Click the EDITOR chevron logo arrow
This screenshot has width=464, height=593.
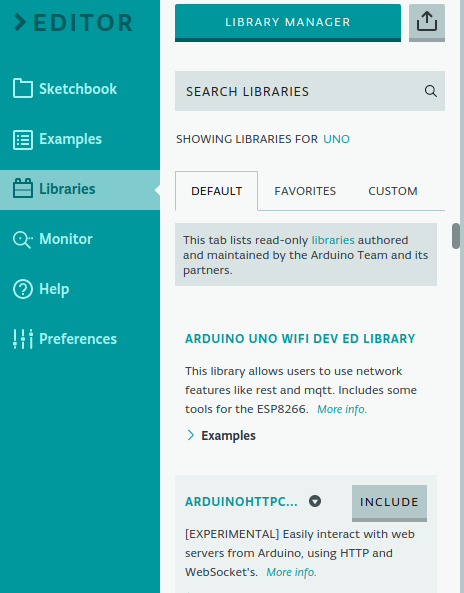[20, 22]
